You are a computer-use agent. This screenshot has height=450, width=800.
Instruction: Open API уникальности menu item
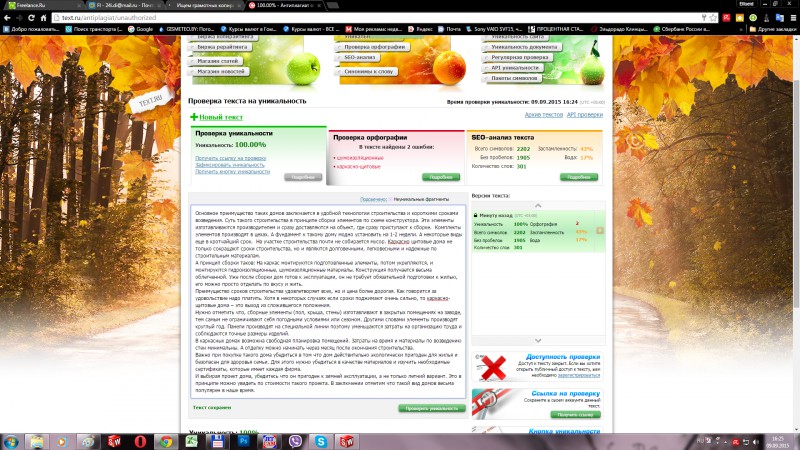514,67
